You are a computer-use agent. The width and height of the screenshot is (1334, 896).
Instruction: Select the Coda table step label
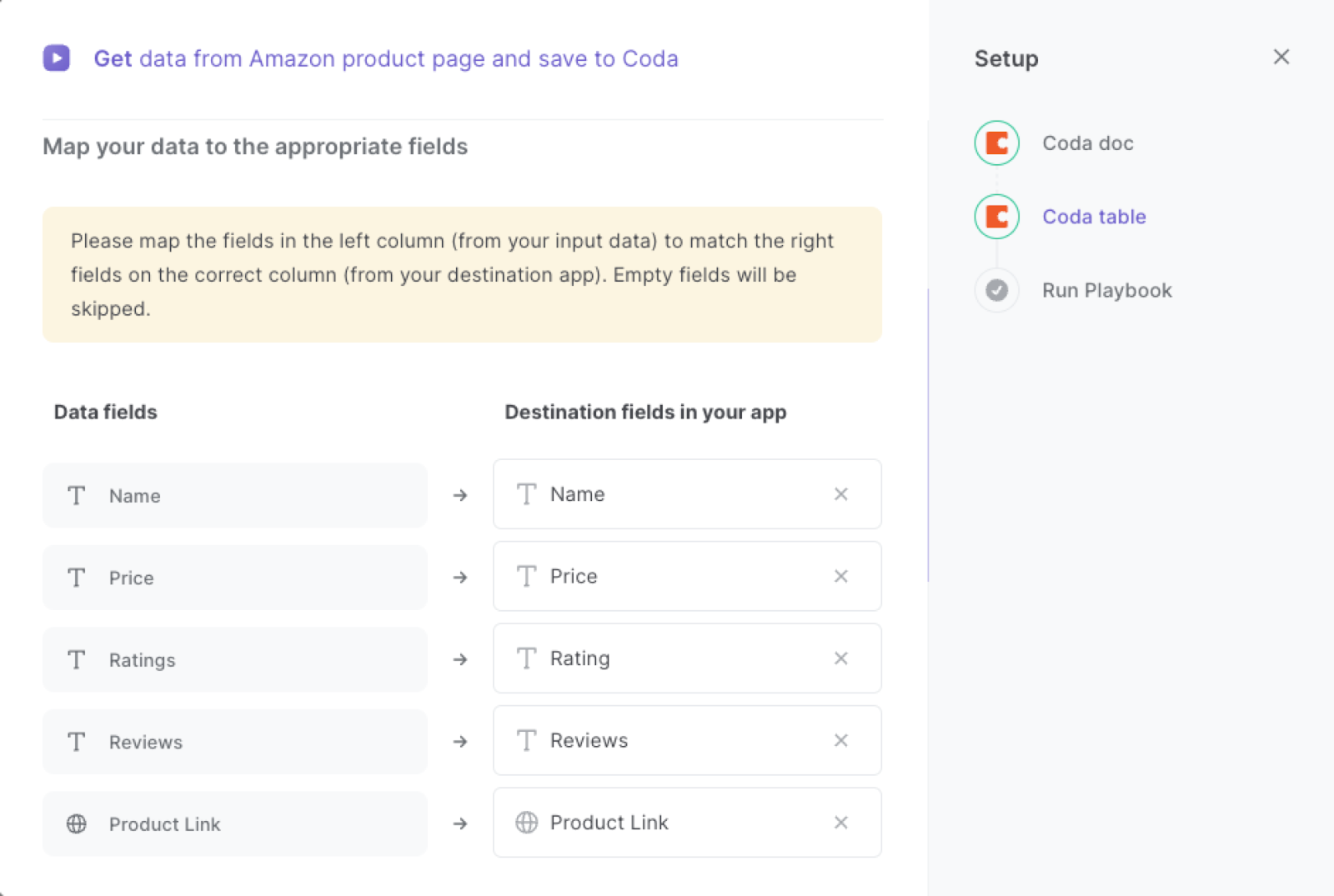[1094, 217]
